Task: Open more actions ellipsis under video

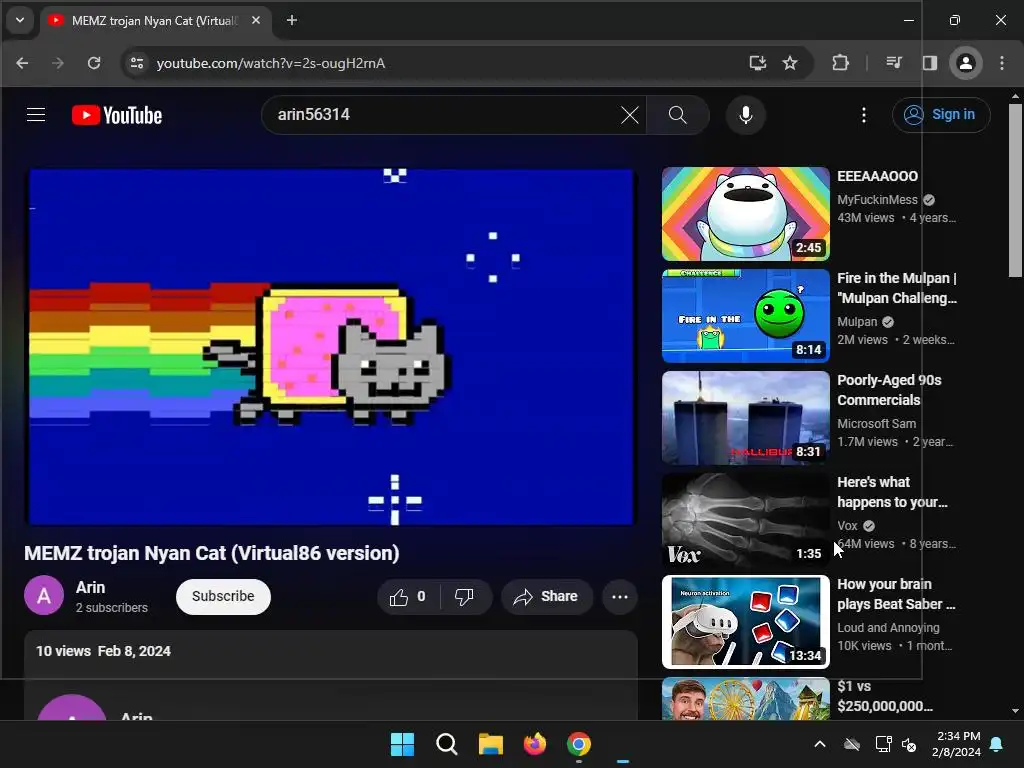Action: [620, 596]
